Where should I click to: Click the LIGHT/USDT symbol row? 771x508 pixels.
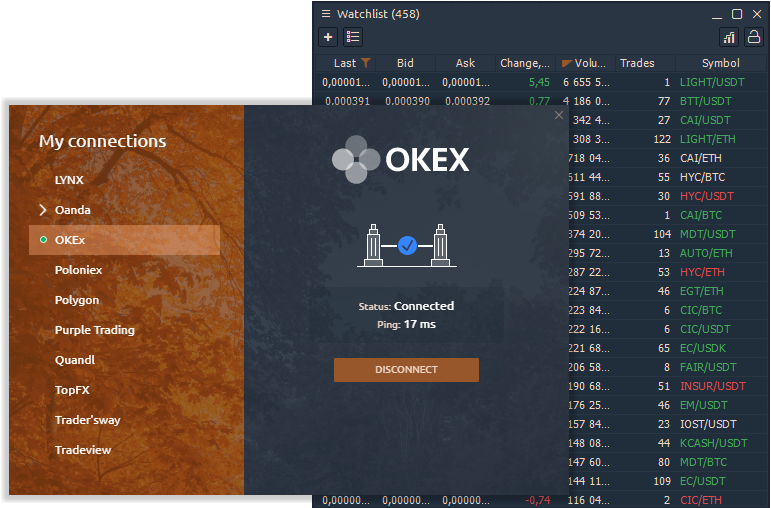coord(712,82)
